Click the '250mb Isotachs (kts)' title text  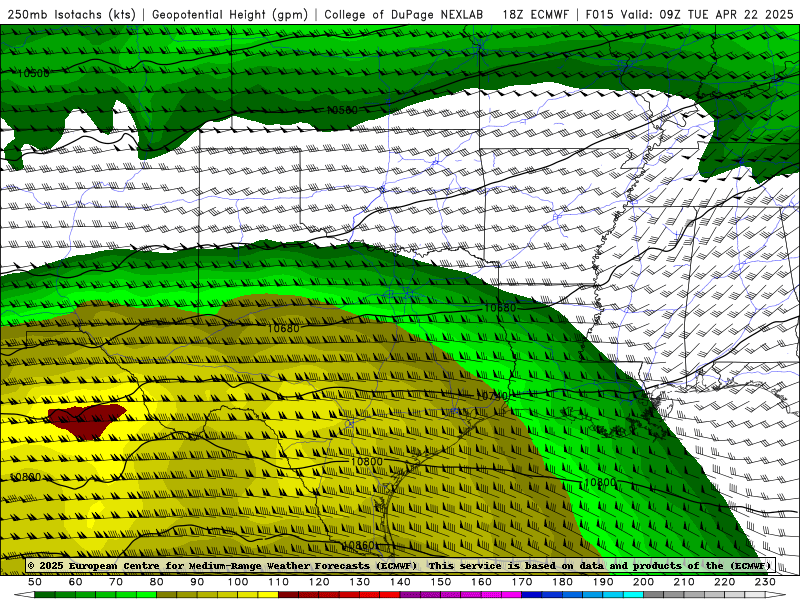click(x=72, y=14)
